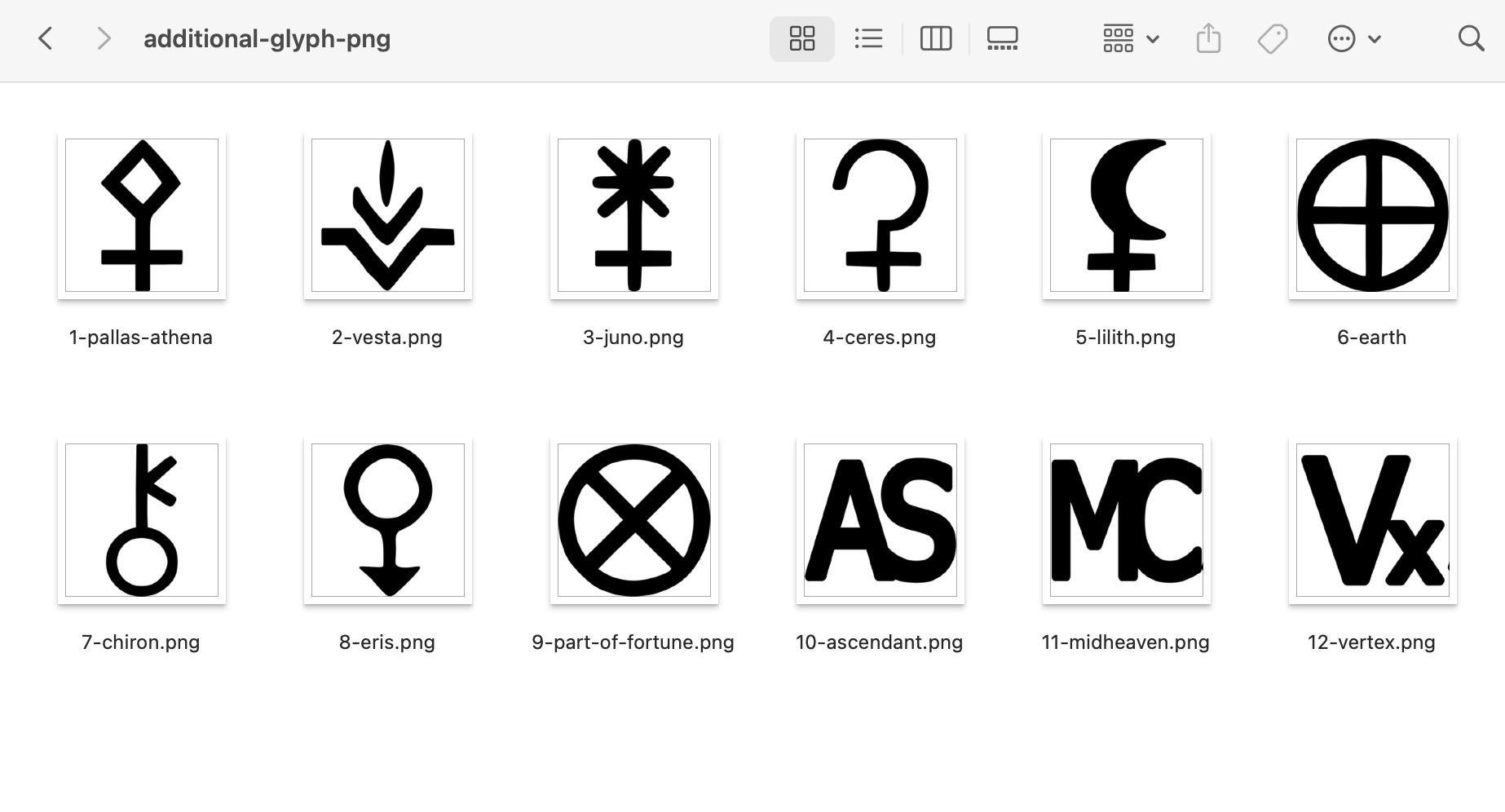Select the 7-chiron.png key glyph thumbnail
This screenshot has height=812, width=1505.
(x=142, y=520)
